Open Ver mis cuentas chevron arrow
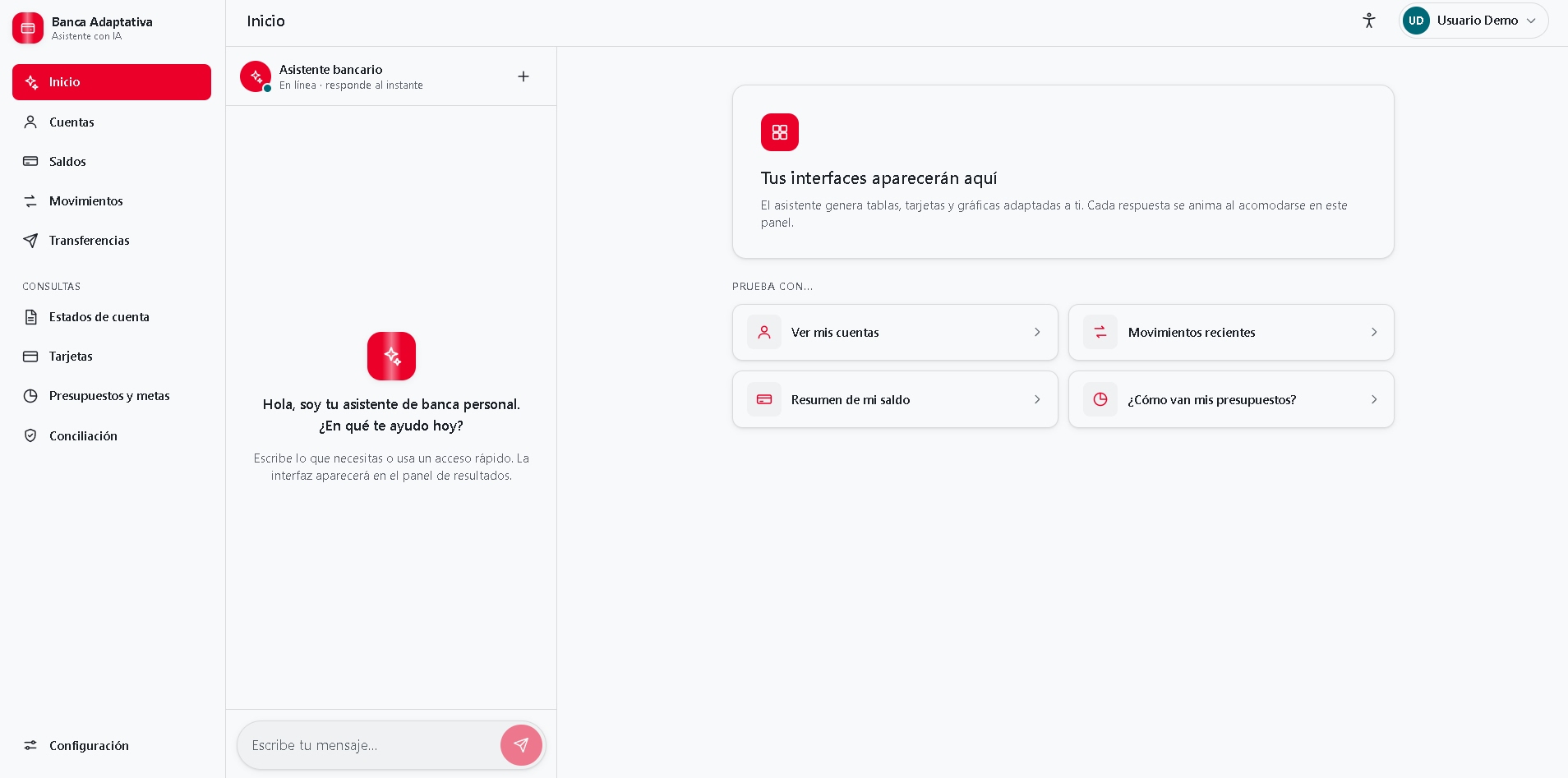This screenshot has height=778, width=1568. click(x=1037, y=332)
